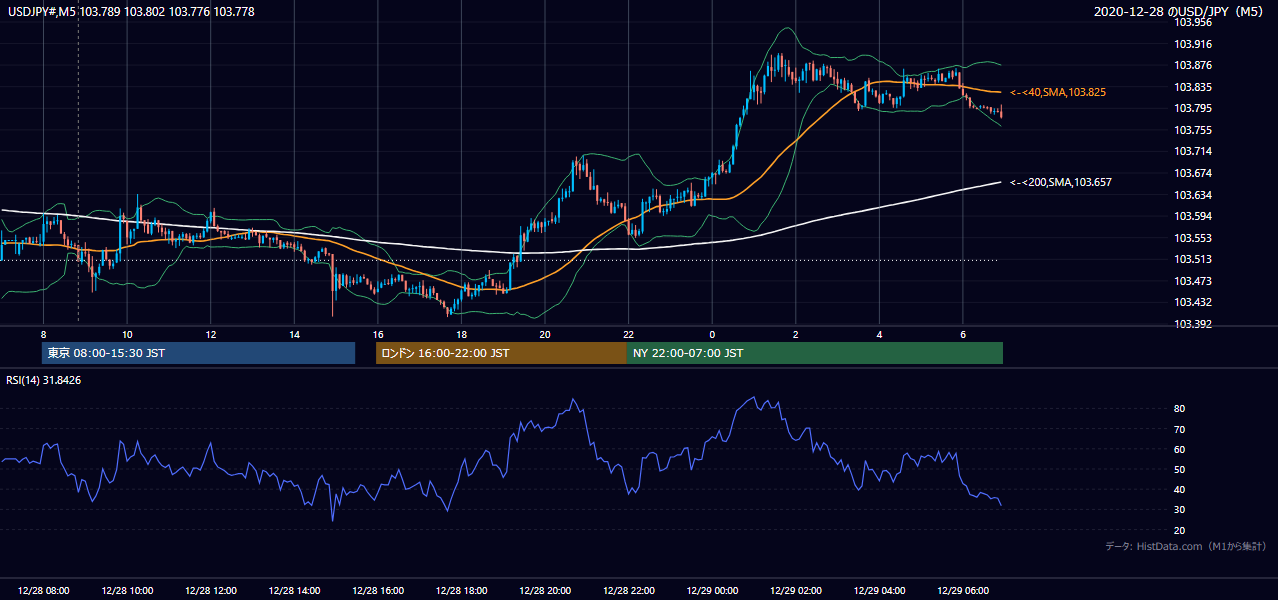Click the RSI 70 level label
1278x600 pixels.
click(x=1180, y=429)
